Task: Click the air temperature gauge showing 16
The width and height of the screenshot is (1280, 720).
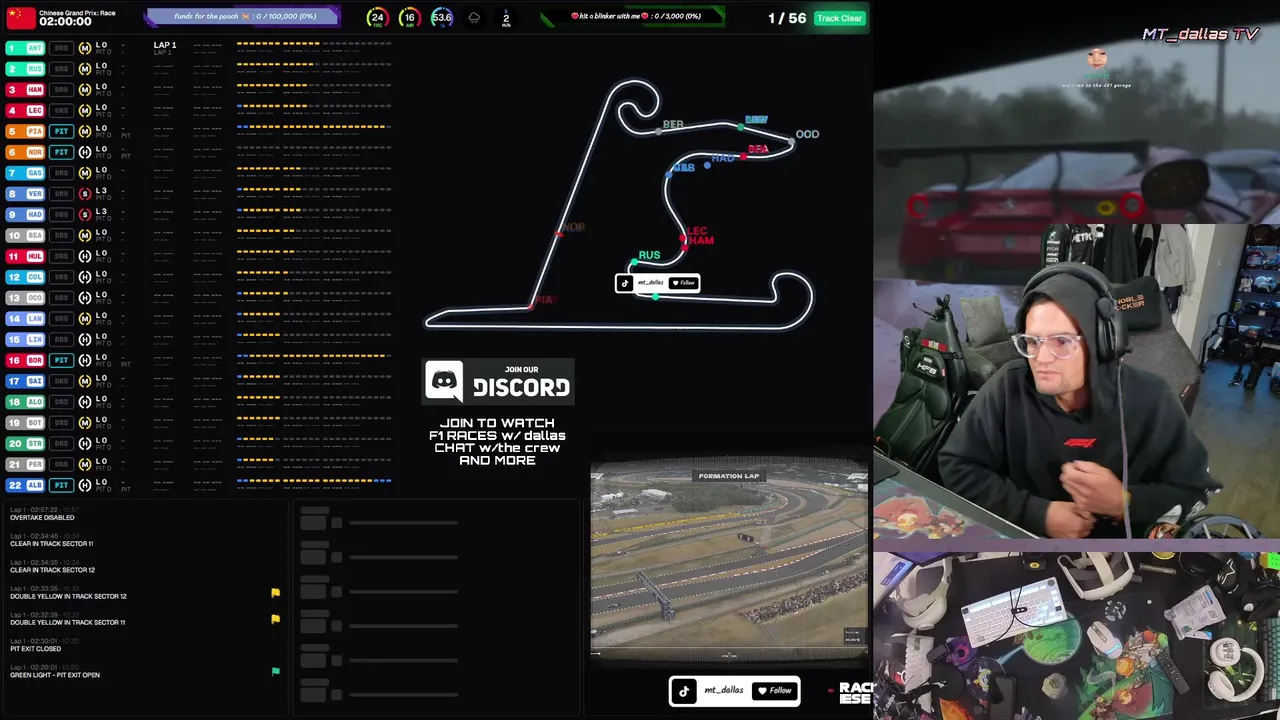Action: [x=409, y=17]
